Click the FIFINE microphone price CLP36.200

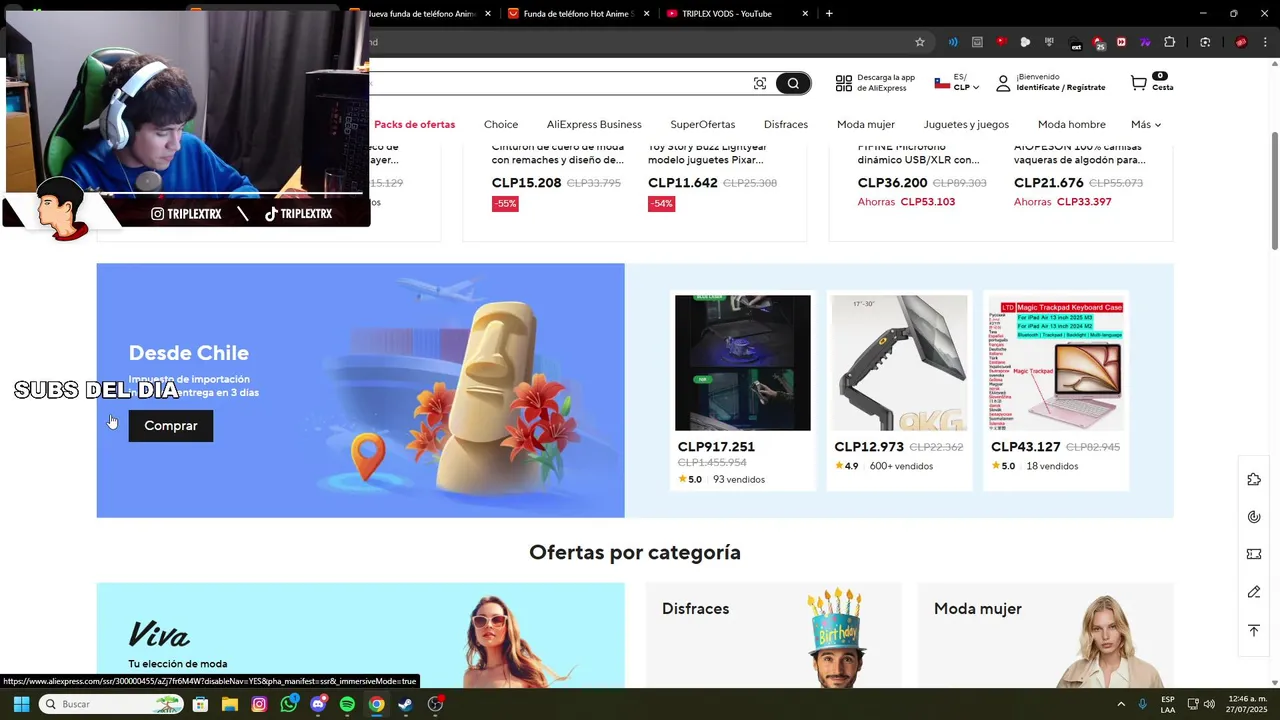(x=893, y=183)
